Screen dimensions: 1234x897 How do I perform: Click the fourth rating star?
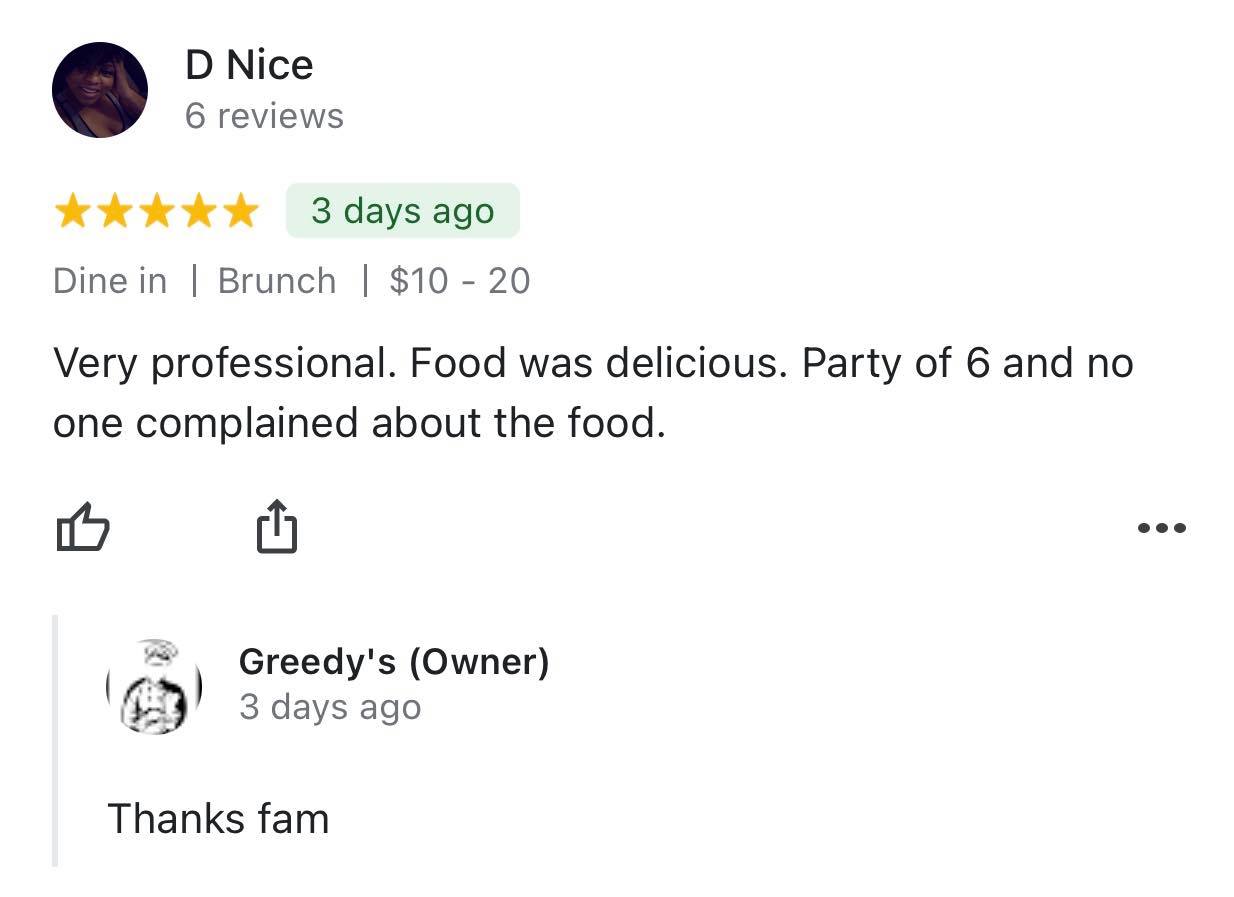coord(198,212)
